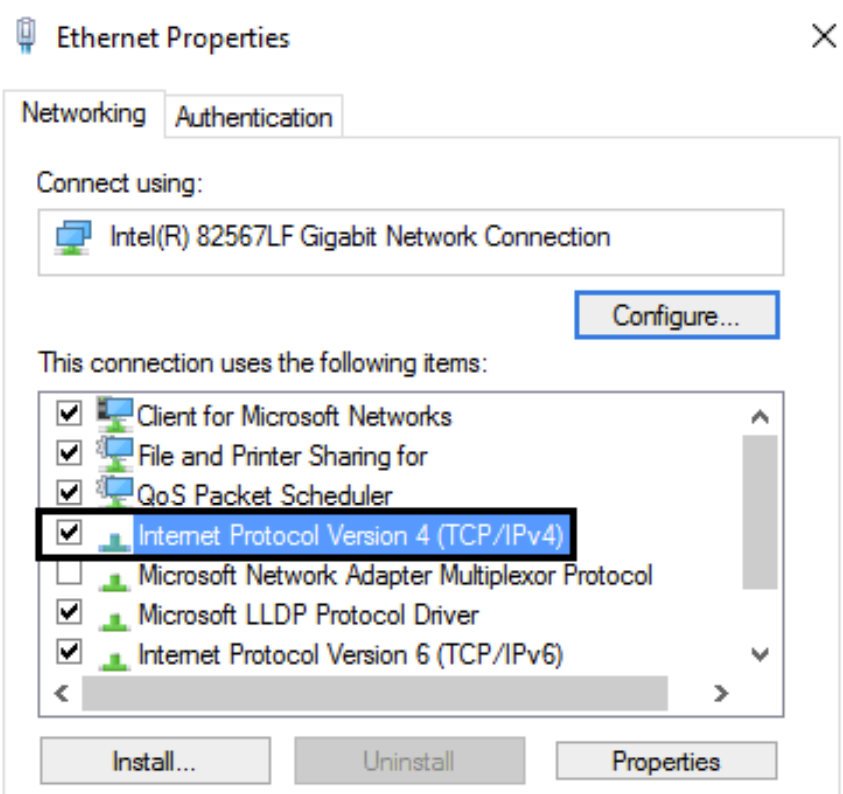The width and height of the screenshot is (843, 794).
Task: Click the horizontal scrollbar track of list
Action: pyautogui.click(x=373, y=692)
